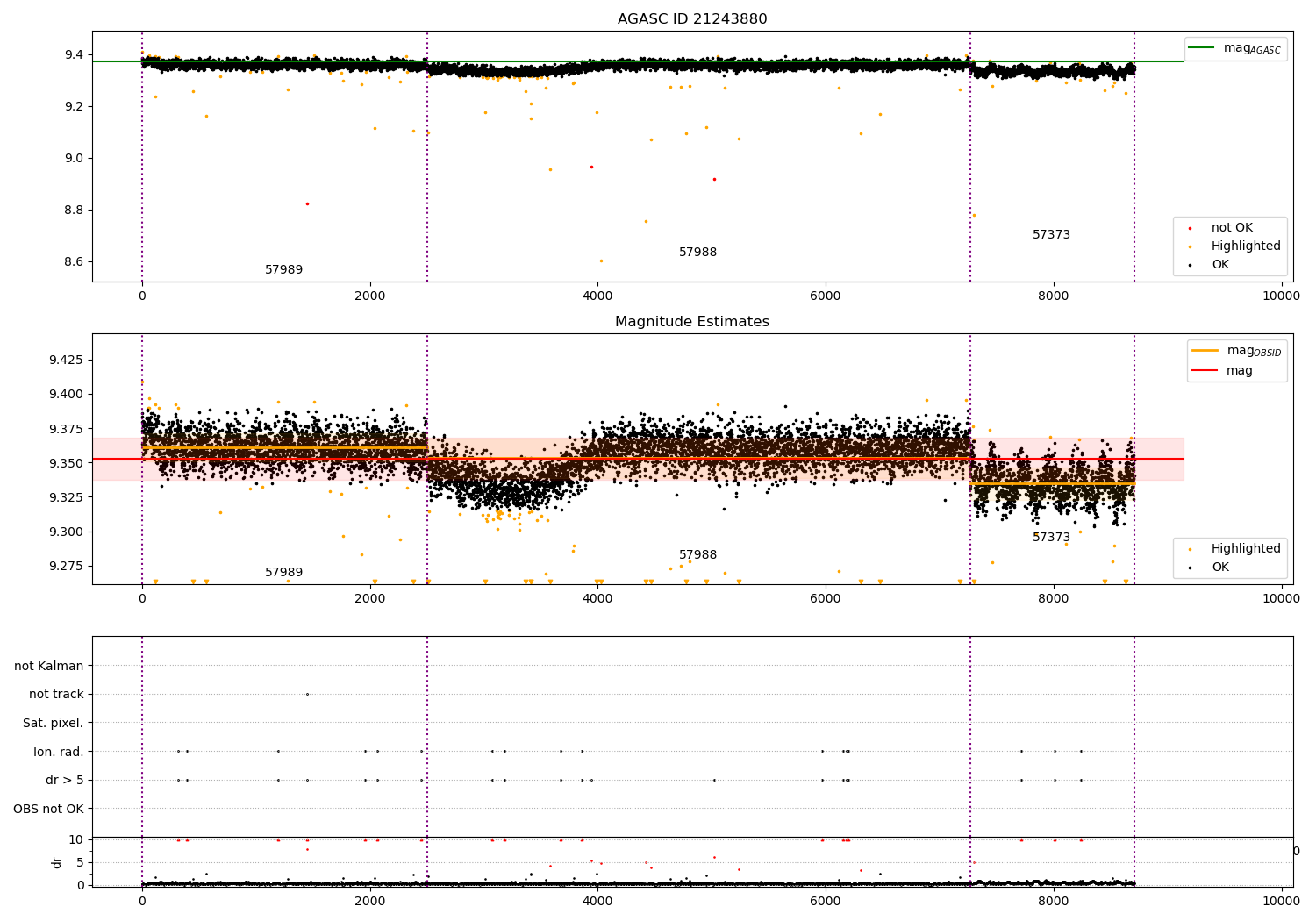Click the 'OBS not OK' row label
Screen dimensions: 1316x921
(48, 809)
